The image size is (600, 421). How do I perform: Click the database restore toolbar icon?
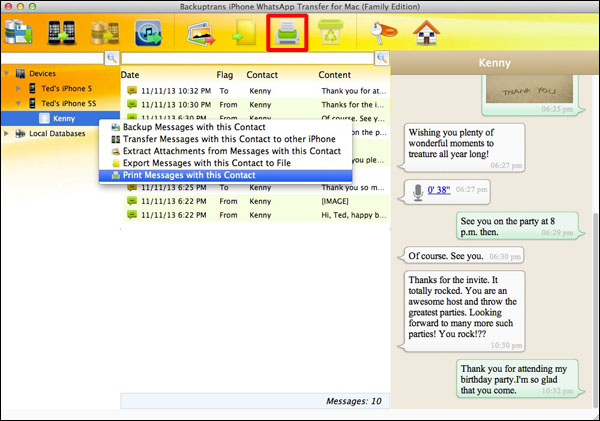(104, 33)
